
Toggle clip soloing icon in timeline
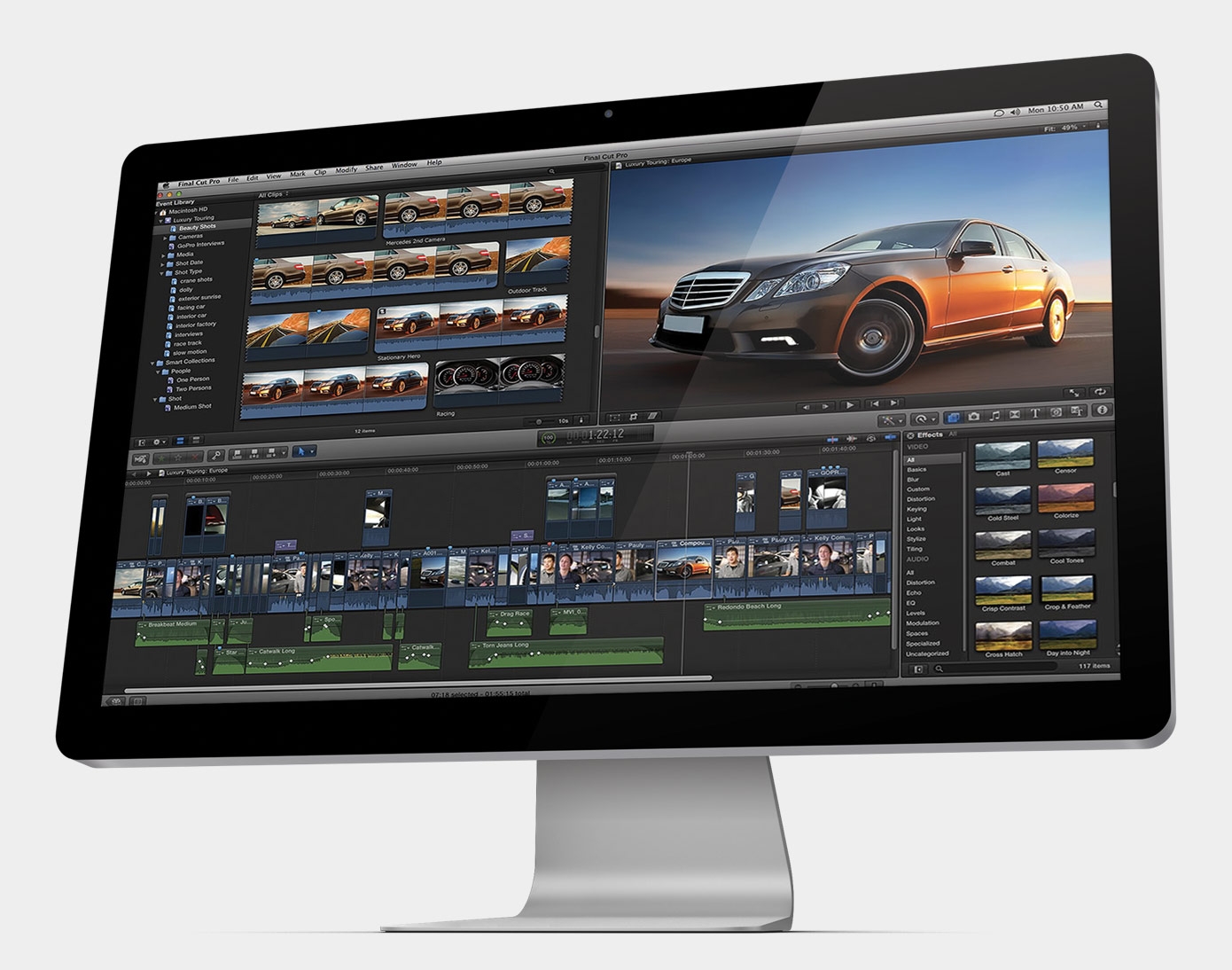[870, 439]
